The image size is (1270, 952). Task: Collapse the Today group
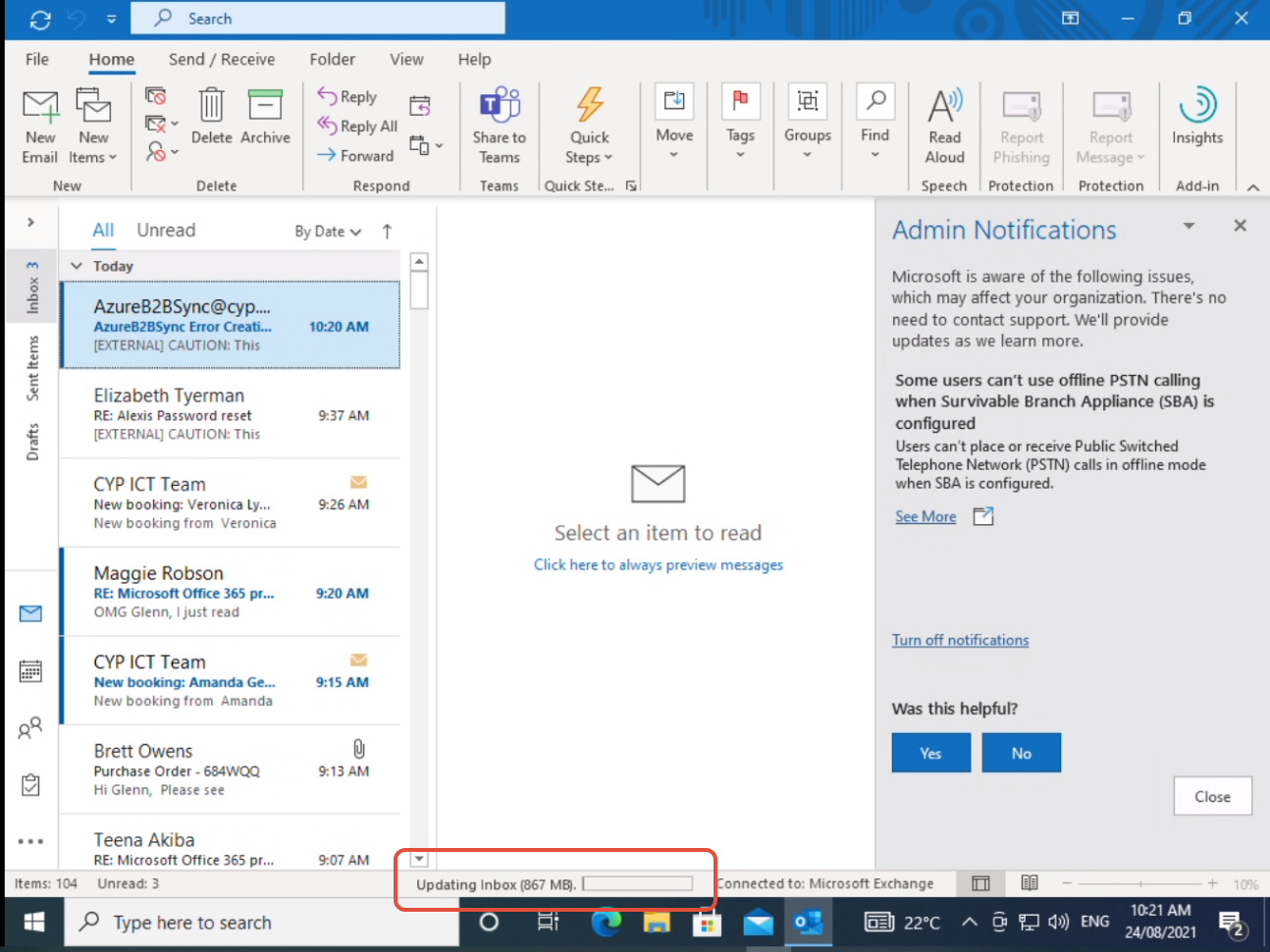(77, 266)
